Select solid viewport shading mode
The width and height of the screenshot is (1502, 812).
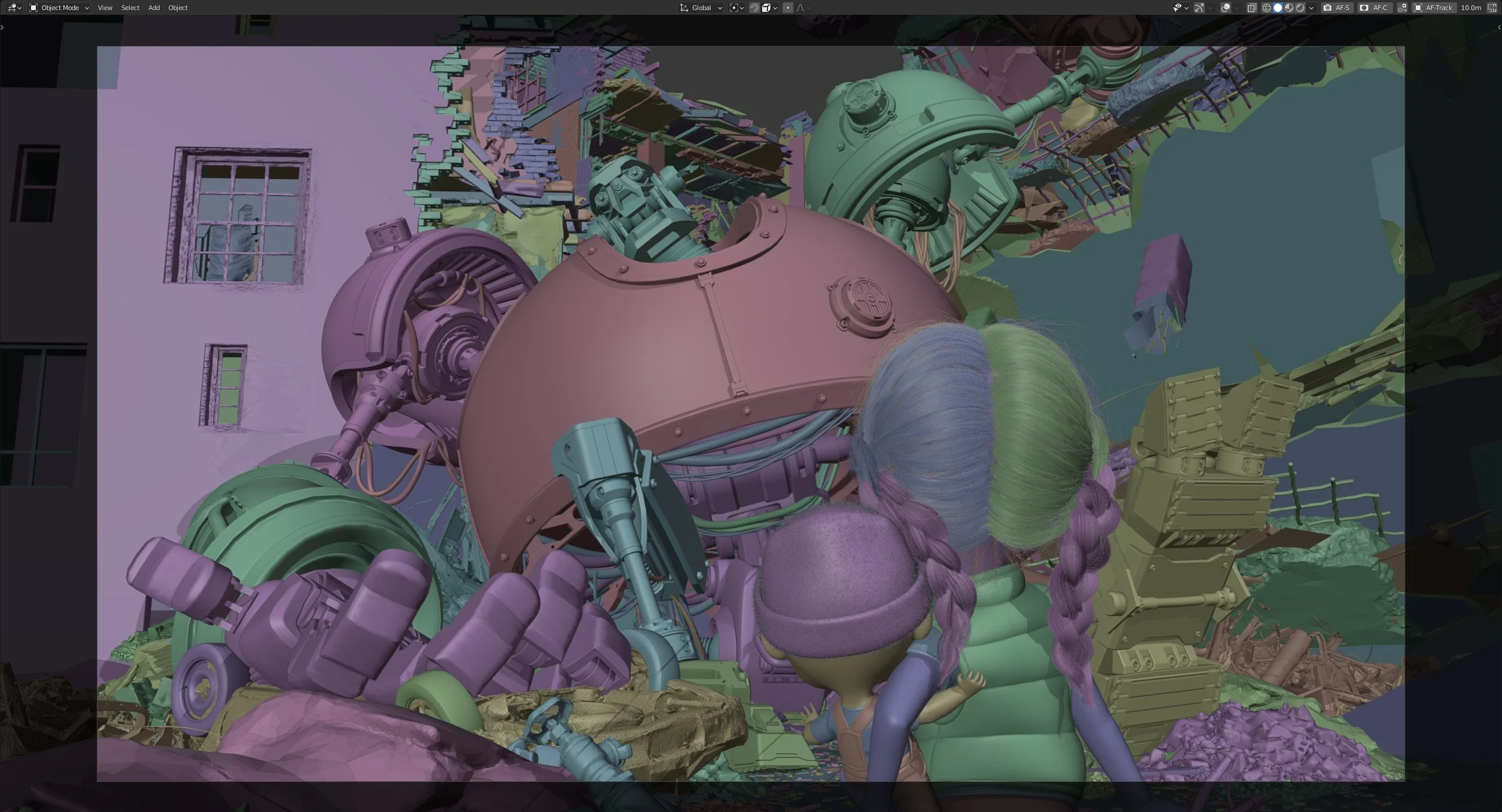tap(1278, 8)
